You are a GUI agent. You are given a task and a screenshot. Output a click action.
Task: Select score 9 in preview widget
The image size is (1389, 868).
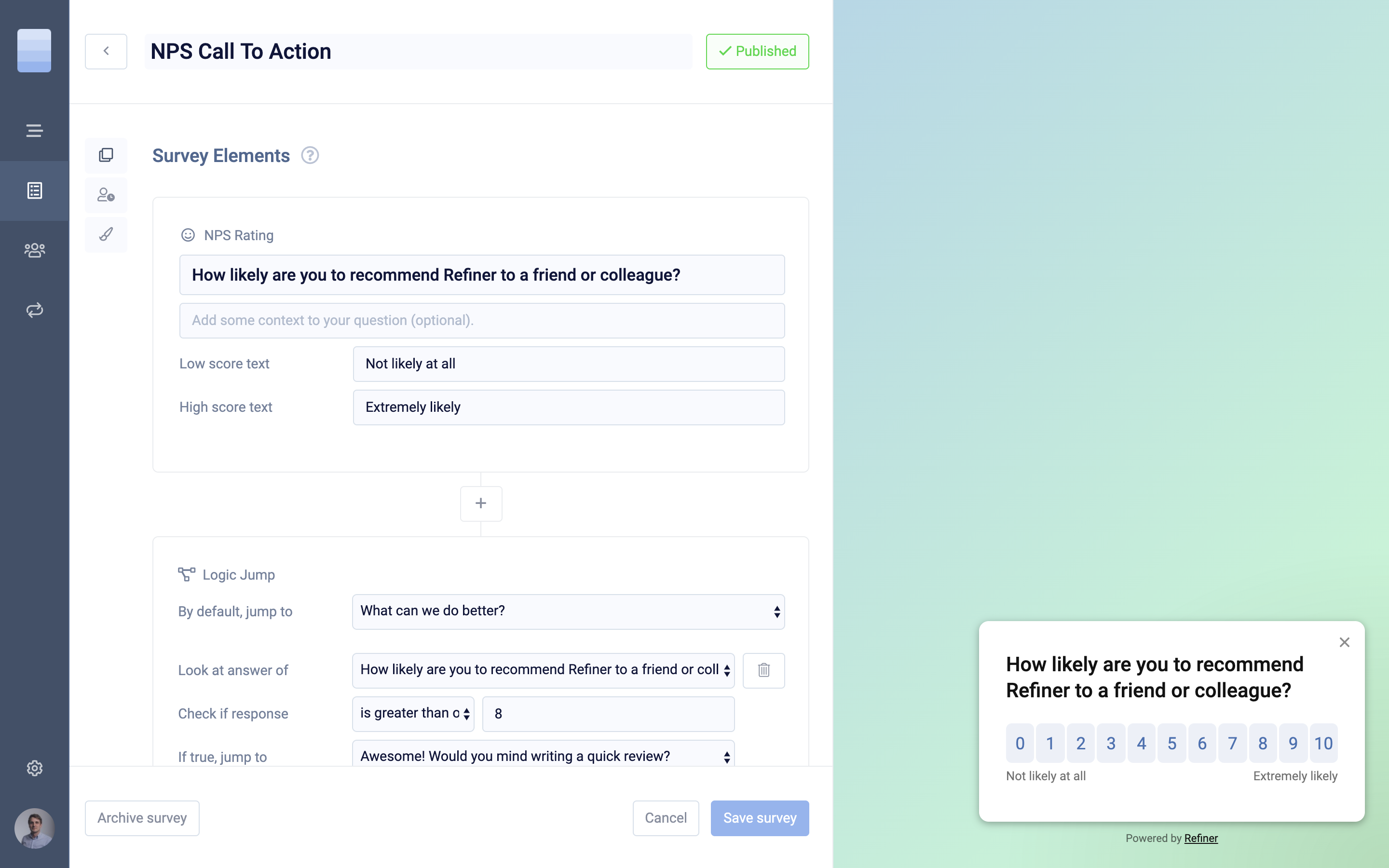point(1294,744)
